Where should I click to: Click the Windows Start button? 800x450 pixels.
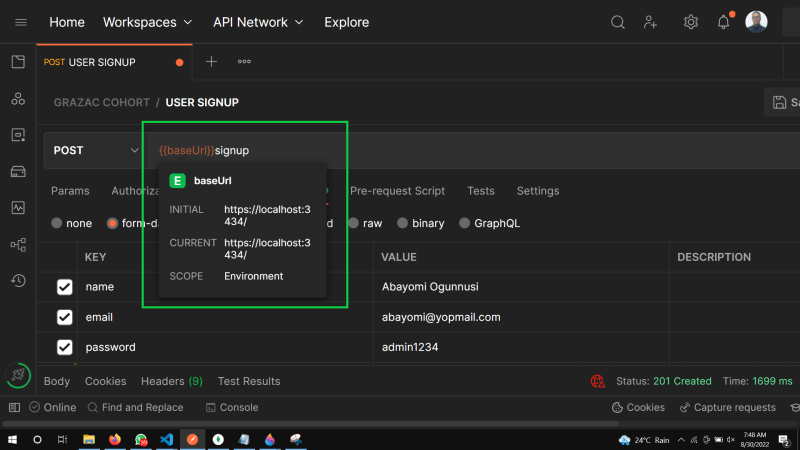pyautogui.click(x=12, y=439)
